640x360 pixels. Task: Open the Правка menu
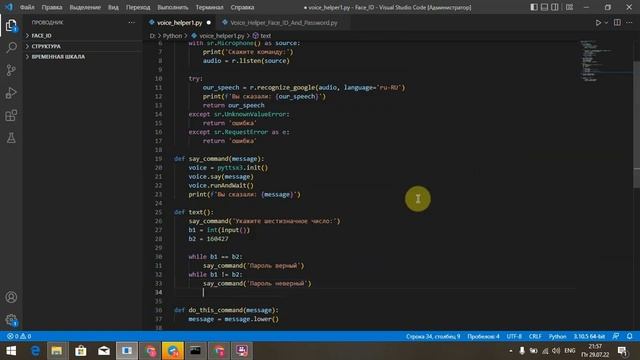point(52,7)
